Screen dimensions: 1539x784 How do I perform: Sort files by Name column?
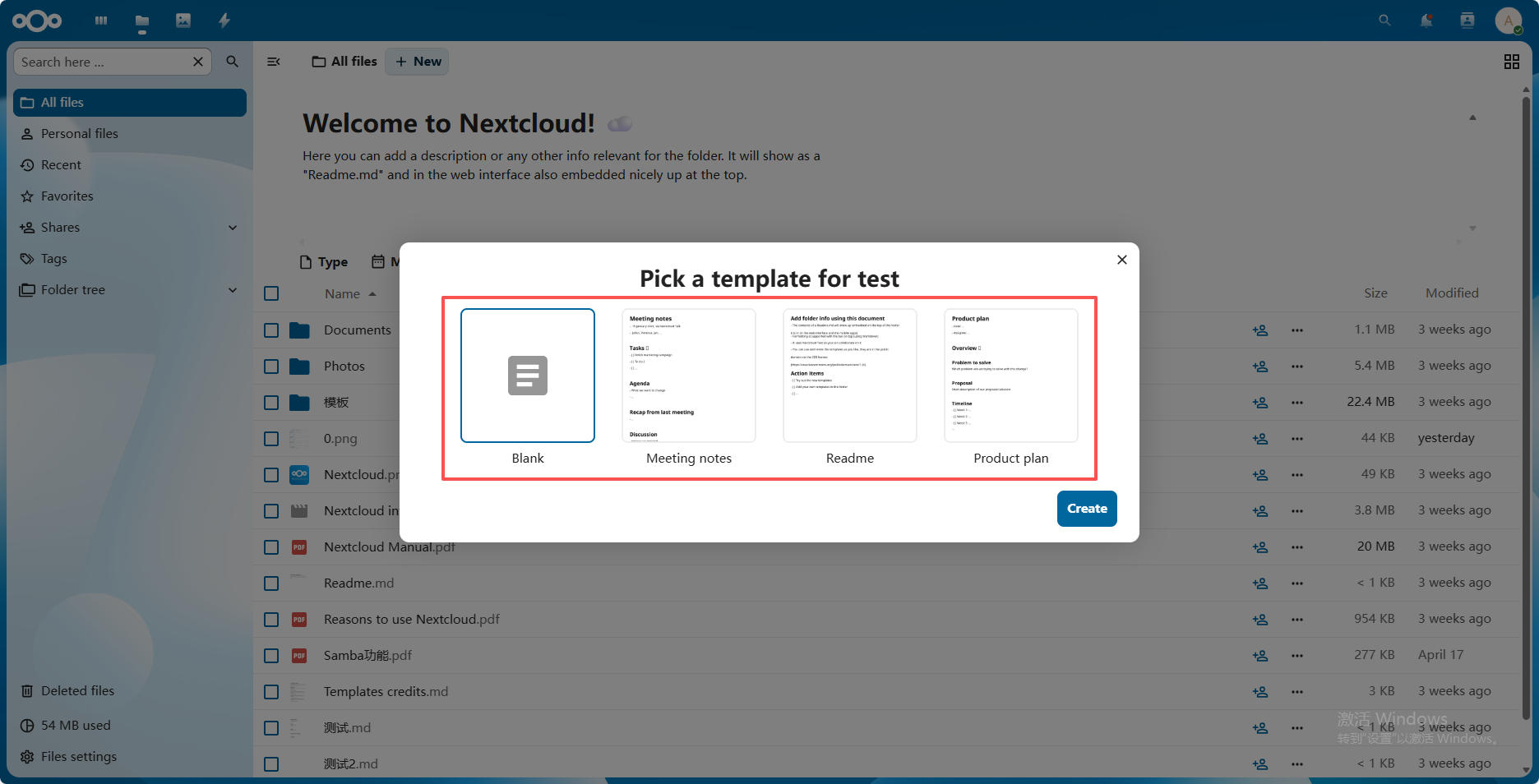point(349,294)
